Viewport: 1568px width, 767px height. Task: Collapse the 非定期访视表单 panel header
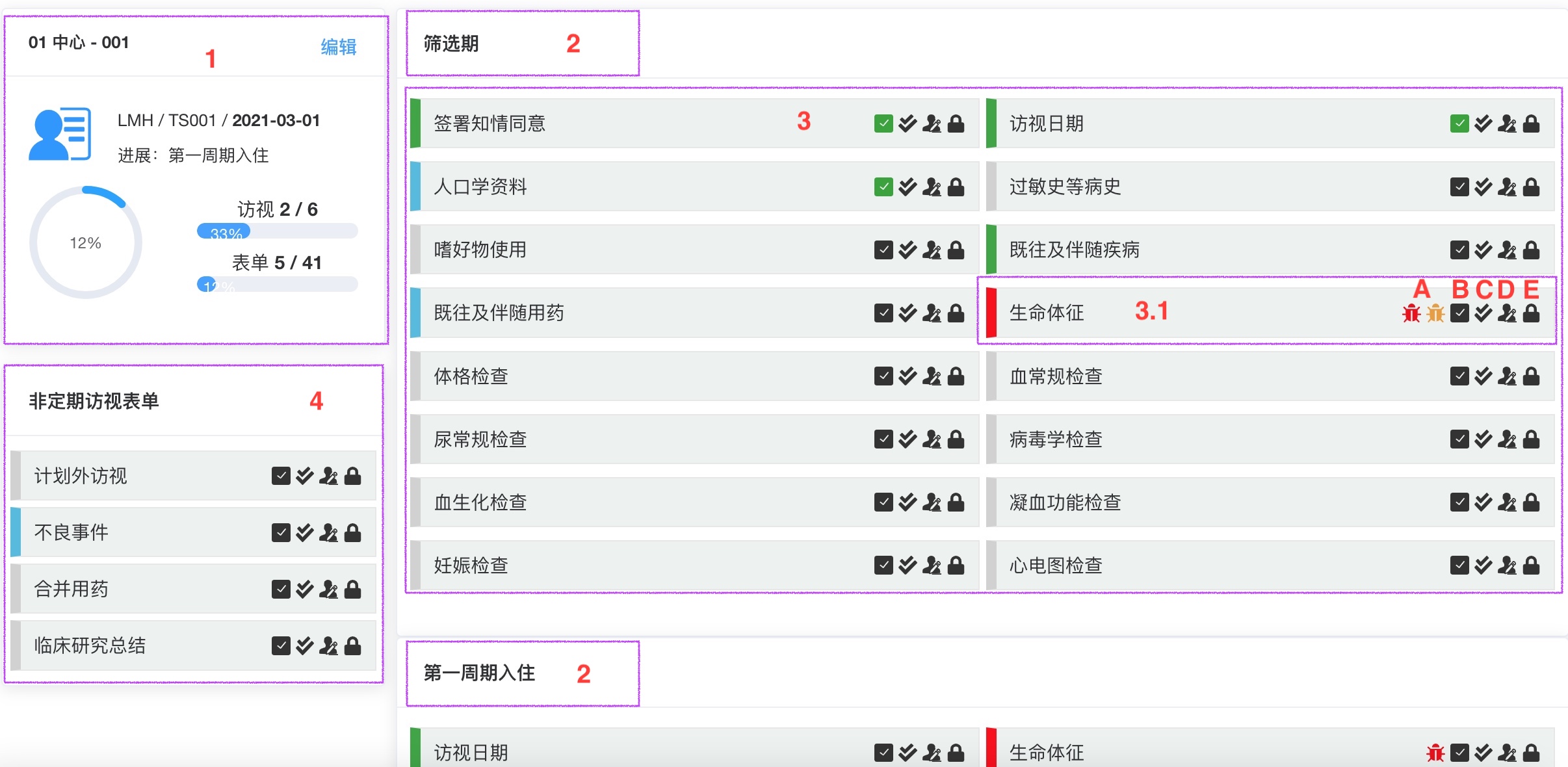coord(94,401)
